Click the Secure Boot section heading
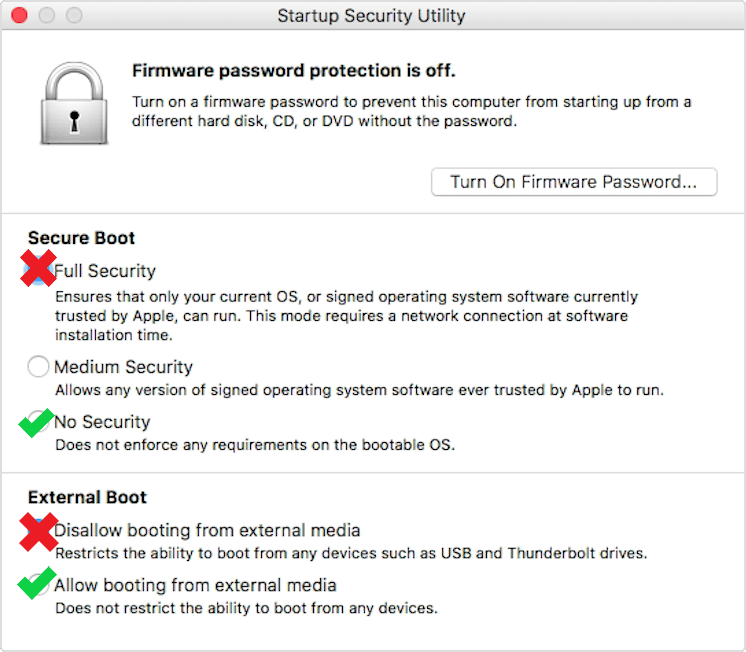Screen dimensions: 746x652 pos(81,237)
